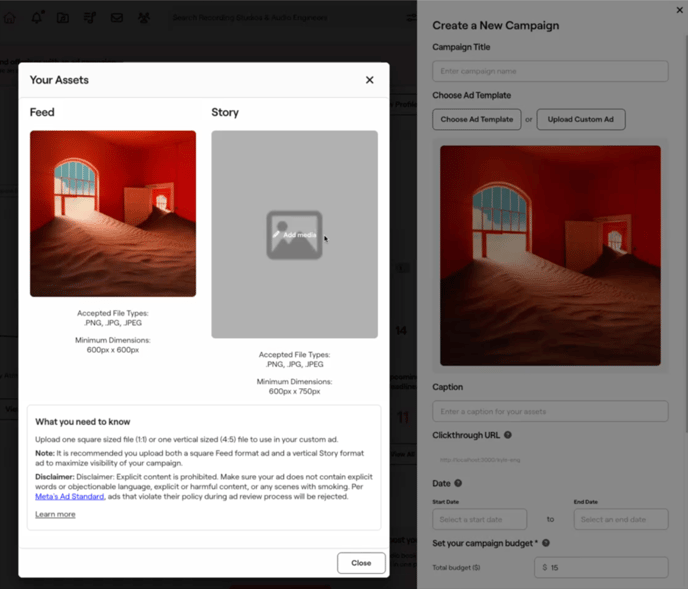Click the music playlist icon in top bar
688x589 pixels.
click(90, 18)
